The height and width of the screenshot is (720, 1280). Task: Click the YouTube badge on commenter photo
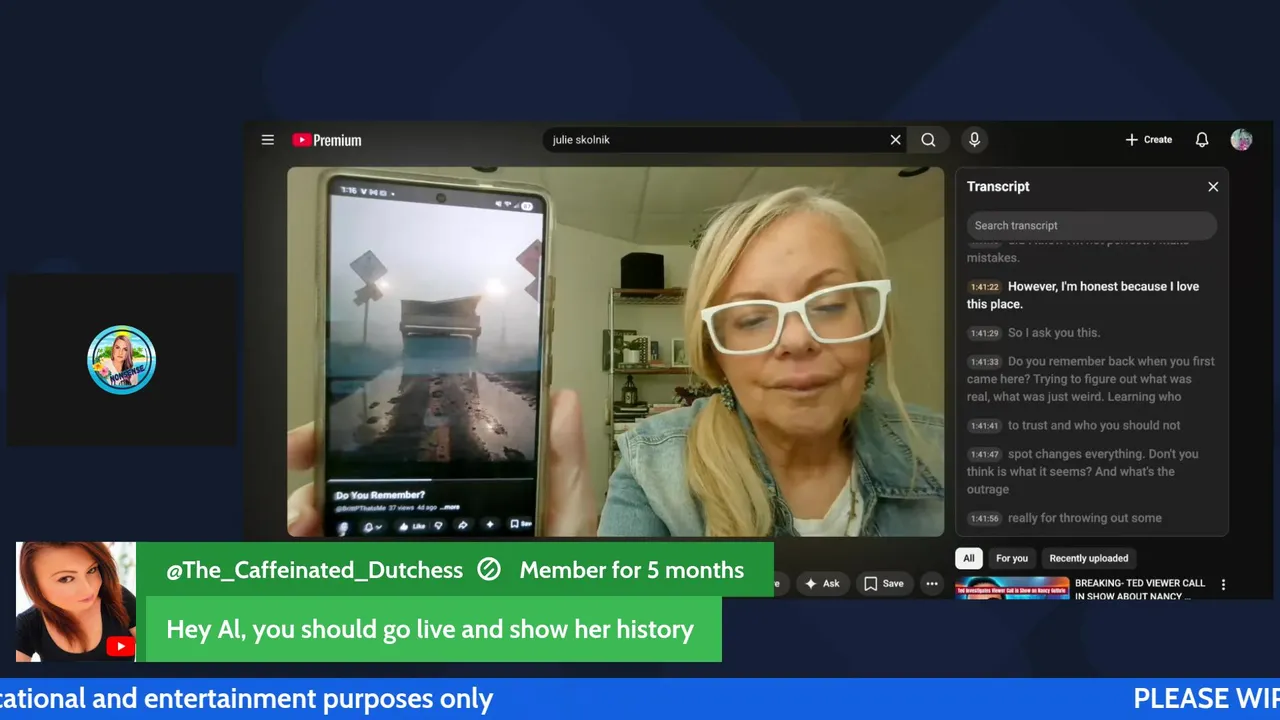point(120,646)
